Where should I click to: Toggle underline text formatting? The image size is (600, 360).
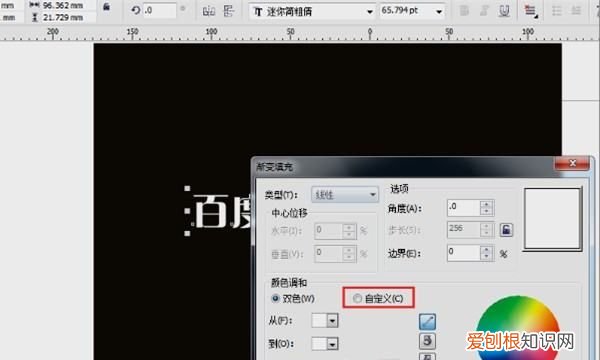click(504, 11)
